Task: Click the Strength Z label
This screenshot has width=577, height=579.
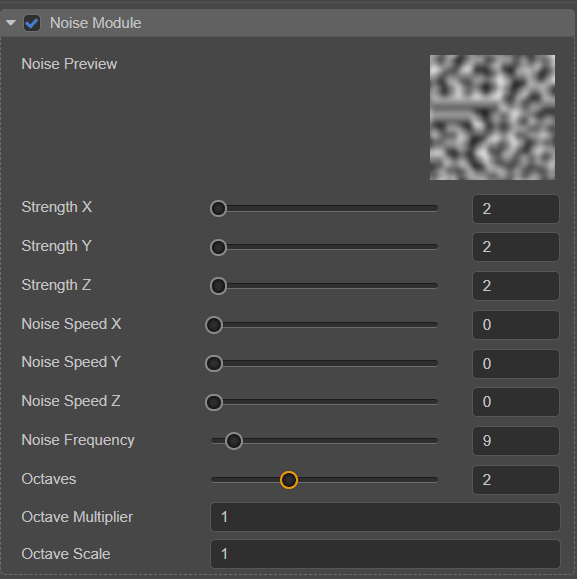Action: (x=56, y=285)
